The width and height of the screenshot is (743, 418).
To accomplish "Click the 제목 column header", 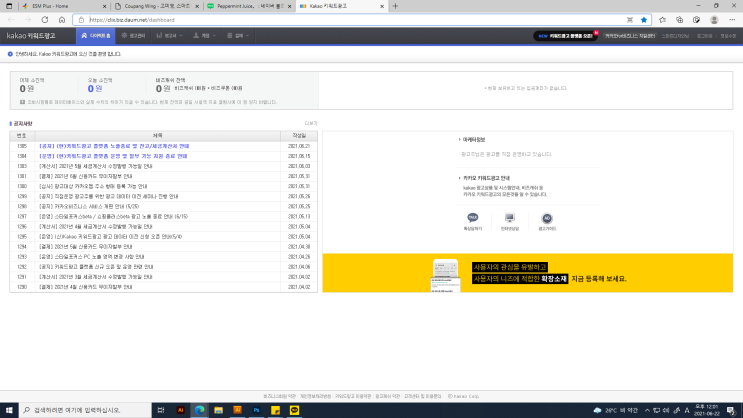I will [x=157, y=136].
